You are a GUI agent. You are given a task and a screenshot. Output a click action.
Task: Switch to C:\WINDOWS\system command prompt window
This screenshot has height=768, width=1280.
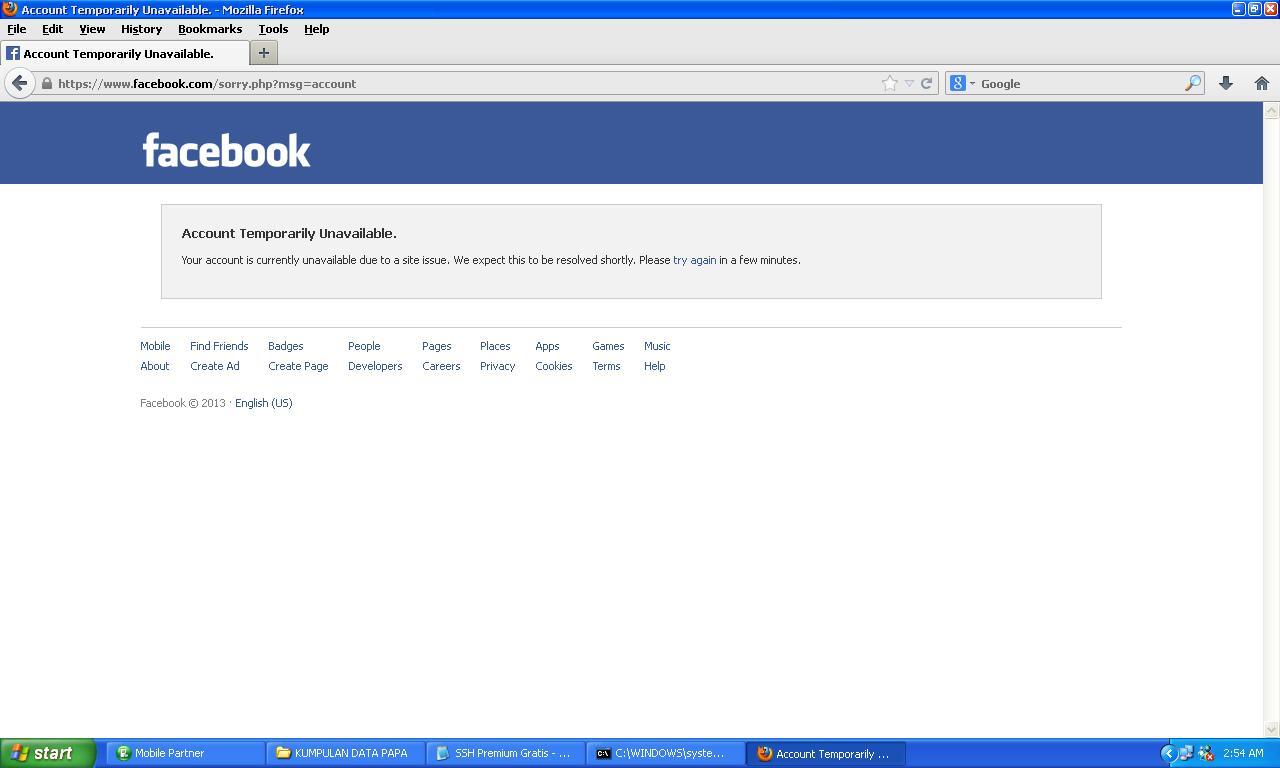point(666,753)
